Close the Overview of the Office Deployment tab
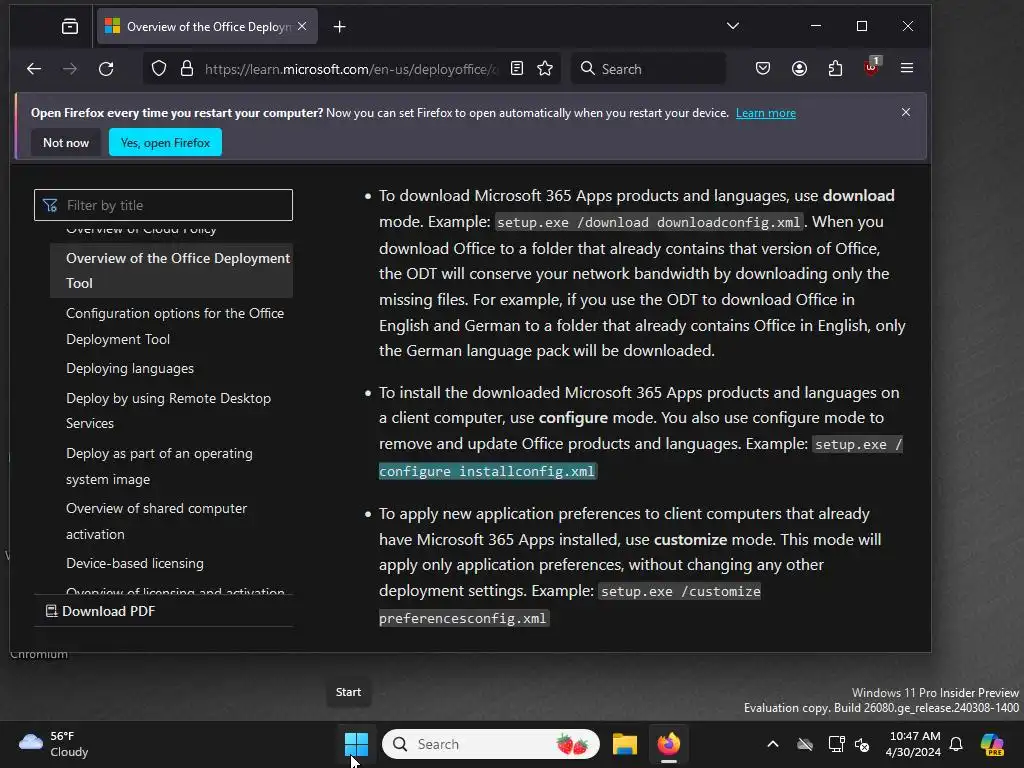The image size is (1024, 768). point(302,26)
